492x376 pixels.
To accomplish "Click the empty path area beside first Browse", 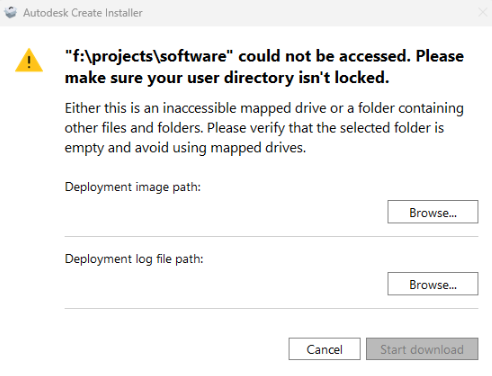I will tap(223, 212).
